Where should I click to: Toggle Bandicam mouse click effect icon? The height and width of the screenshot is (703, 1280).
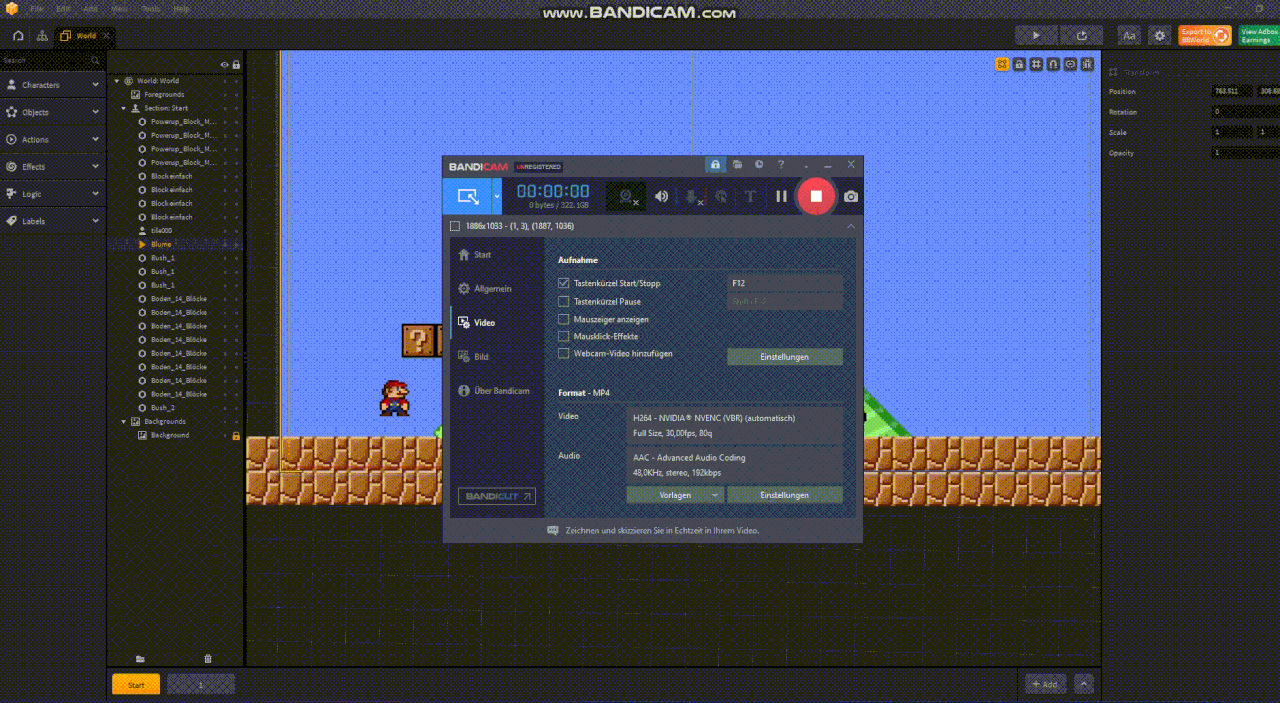click(720, 196)
